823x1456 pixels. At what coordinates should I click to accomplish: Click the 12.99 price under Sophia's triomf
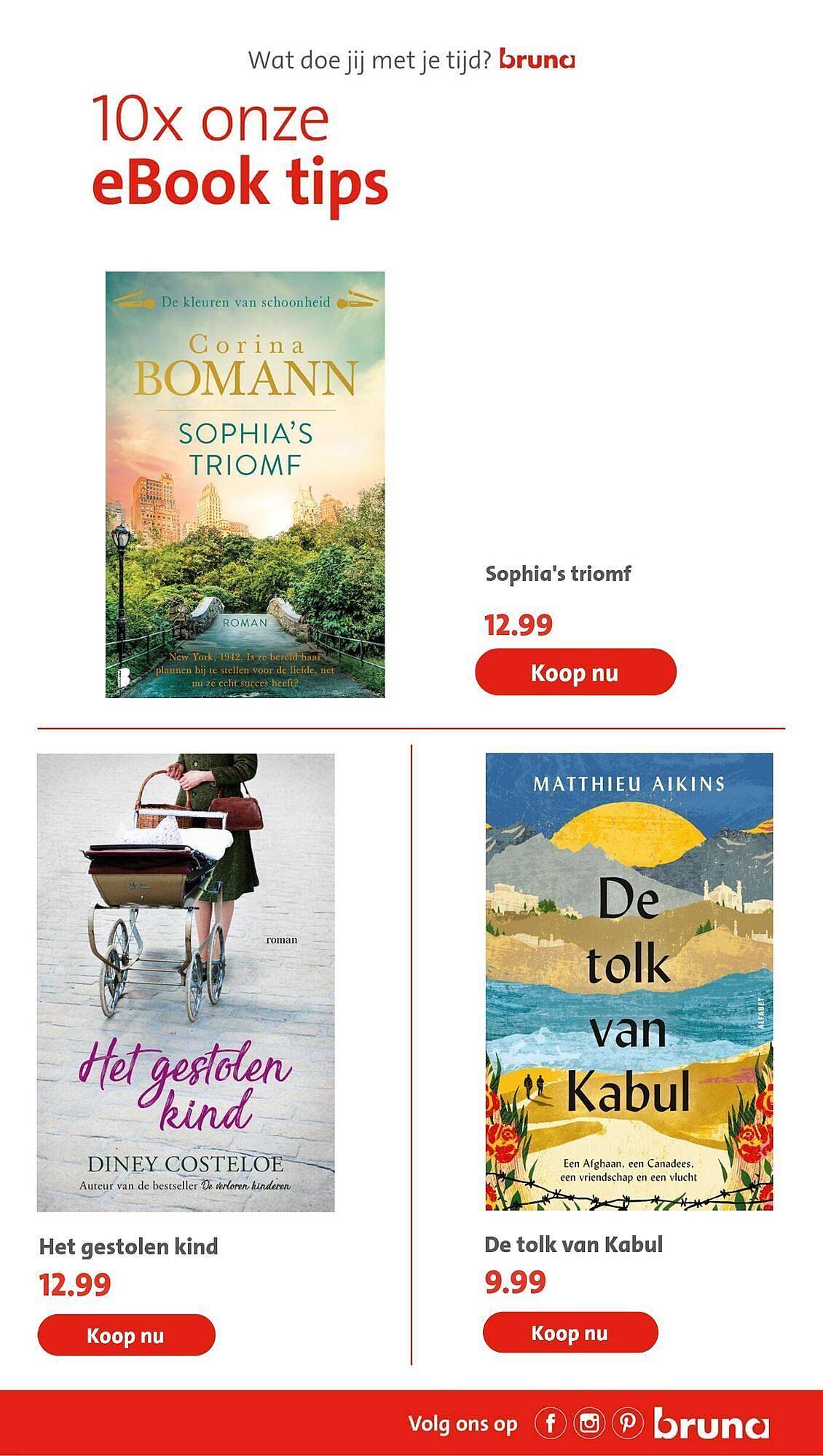519,625
